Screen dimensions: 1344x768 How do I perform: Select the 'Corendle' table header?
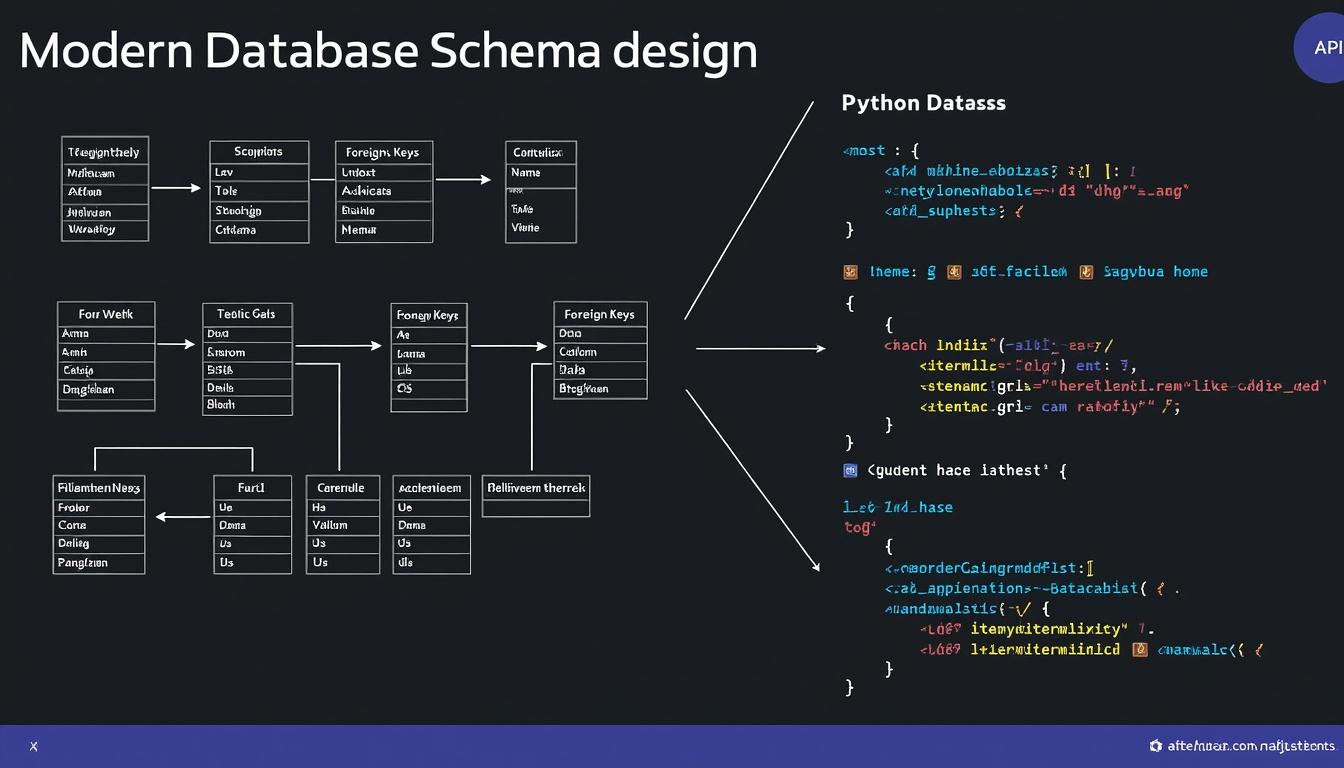(343, 488)
